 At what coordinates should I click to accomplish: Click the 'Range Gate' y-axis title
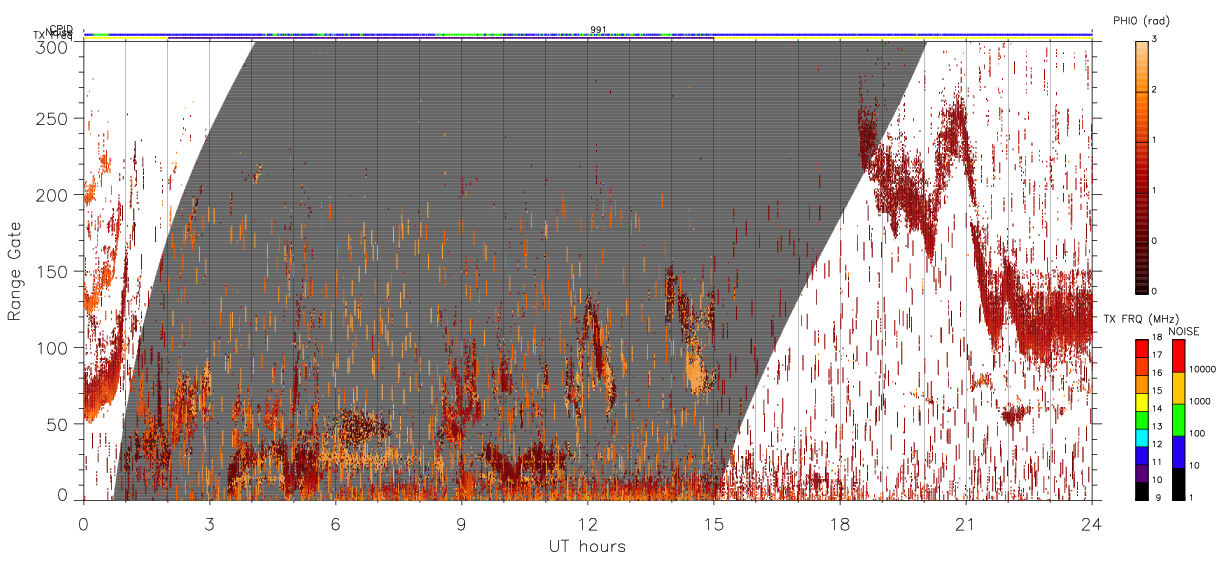pyautogui.click(x=15, y=271)
